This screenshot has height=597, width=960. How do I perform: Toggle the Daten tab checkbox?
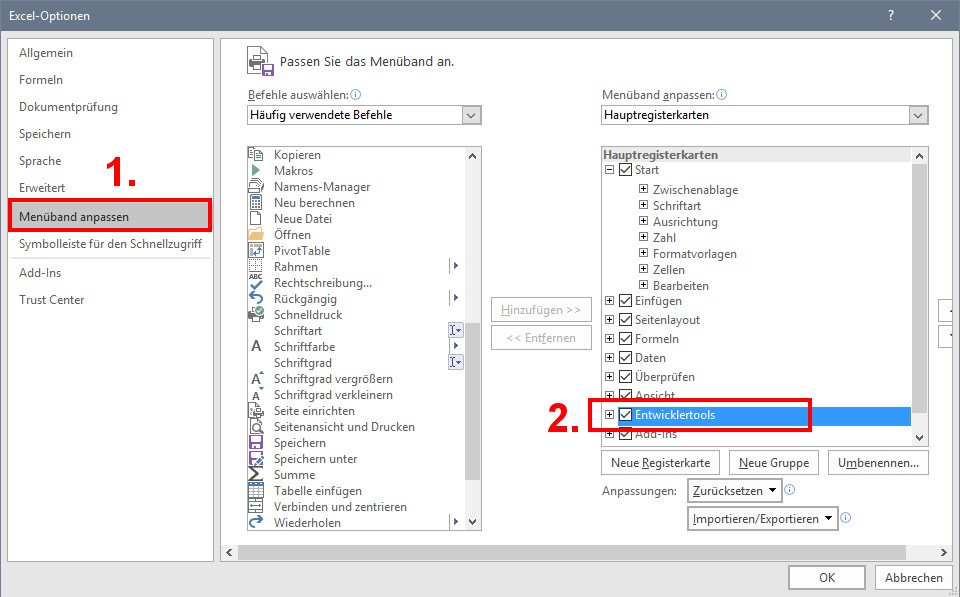click(625, 358)
